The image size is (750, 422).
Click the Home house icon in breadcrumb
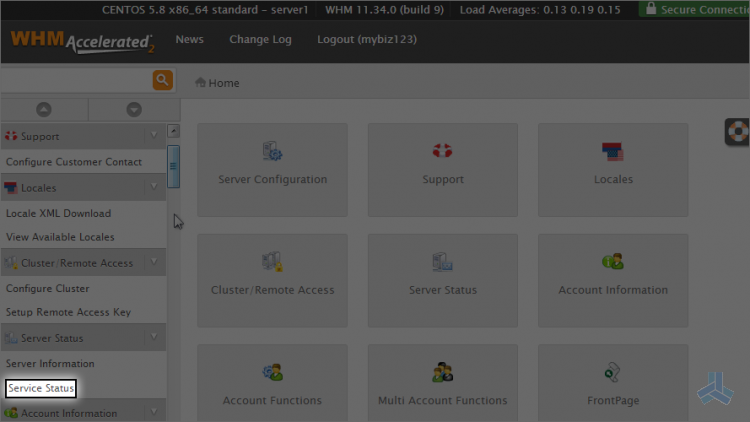pos(200,82)
